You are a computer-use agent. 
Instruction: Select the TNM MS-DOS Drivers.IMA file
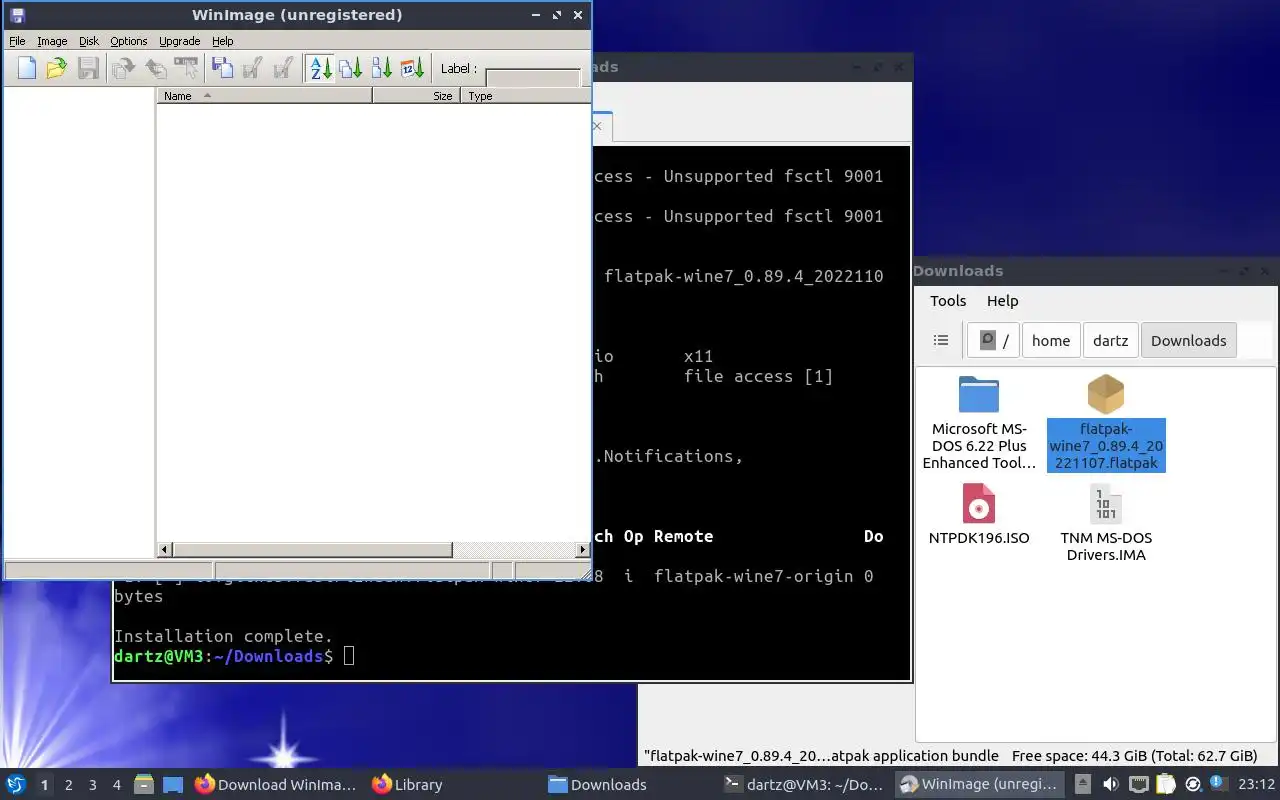1106,522
